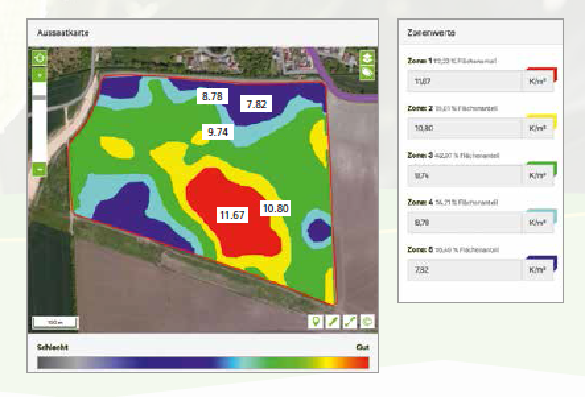Image resolution: width=585 pixels, height=397 pixels.
Task: Select Zone 5 dark blue color swatch
Action: [542, 263]
